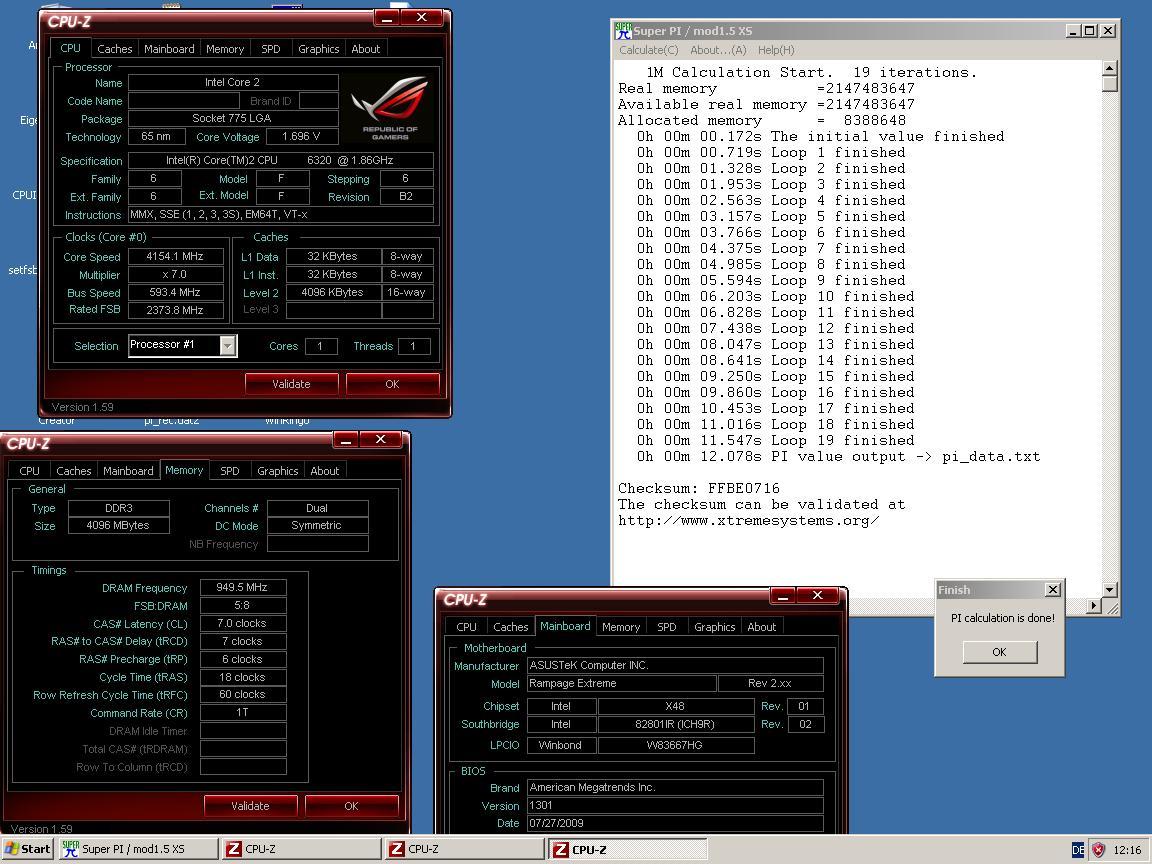The width and height of the screenshot is (1152, 864).
Task: Open About tab in Mainboard CPU-Z window
Action: (761, 627)
